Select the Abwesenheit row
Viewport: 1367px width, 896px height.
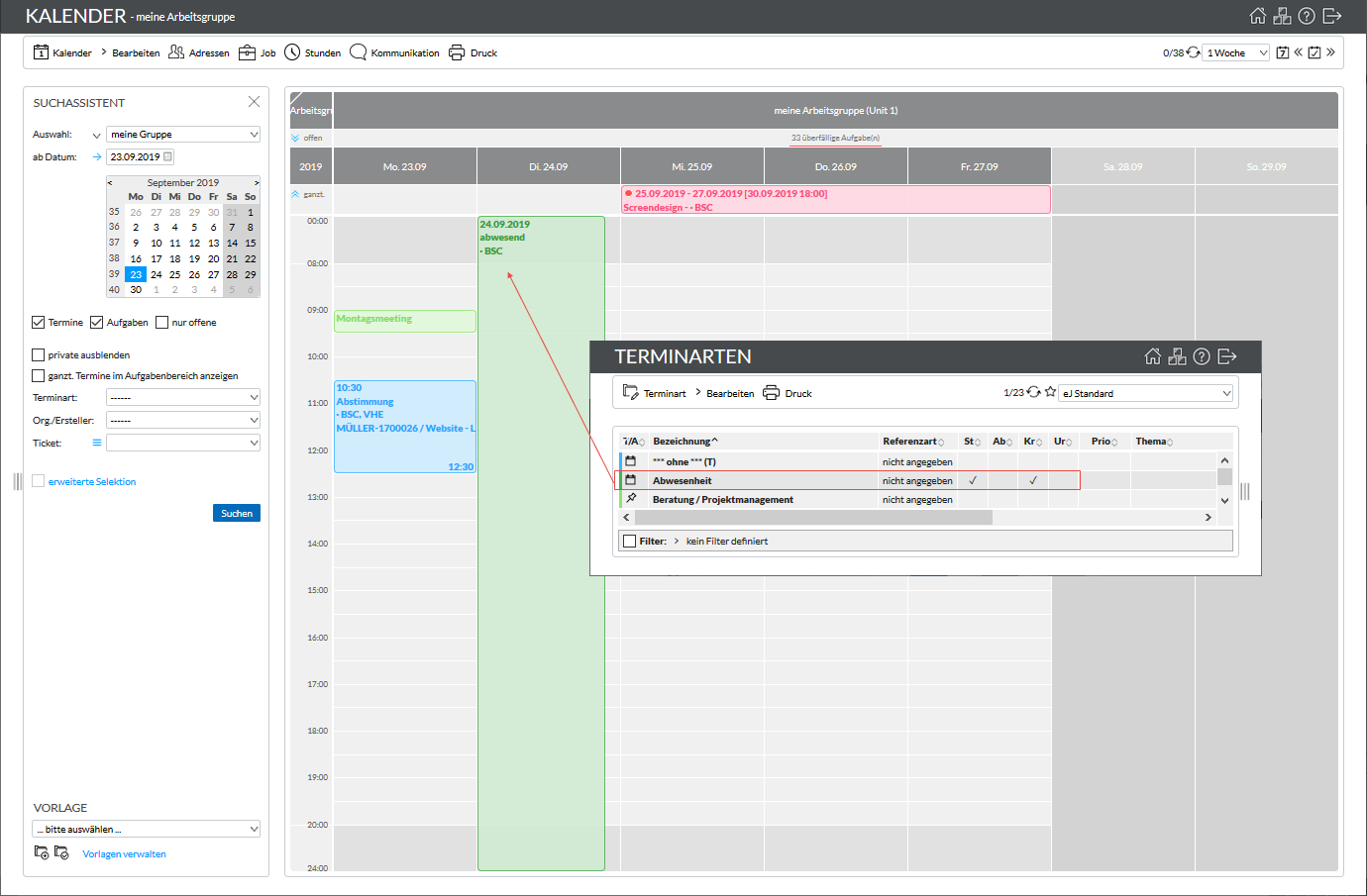(x=850, y=480)
